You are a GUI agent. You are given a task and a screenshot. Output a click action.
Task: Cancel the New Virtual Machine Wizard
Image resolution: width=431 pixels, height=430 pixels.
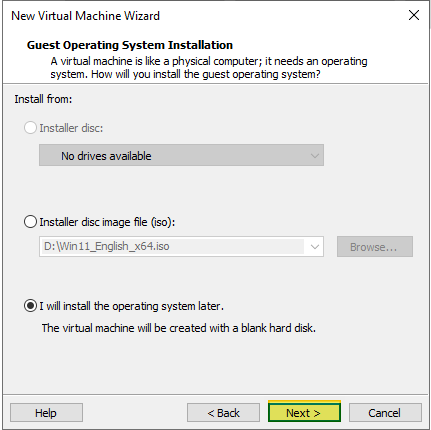[385, 413]
